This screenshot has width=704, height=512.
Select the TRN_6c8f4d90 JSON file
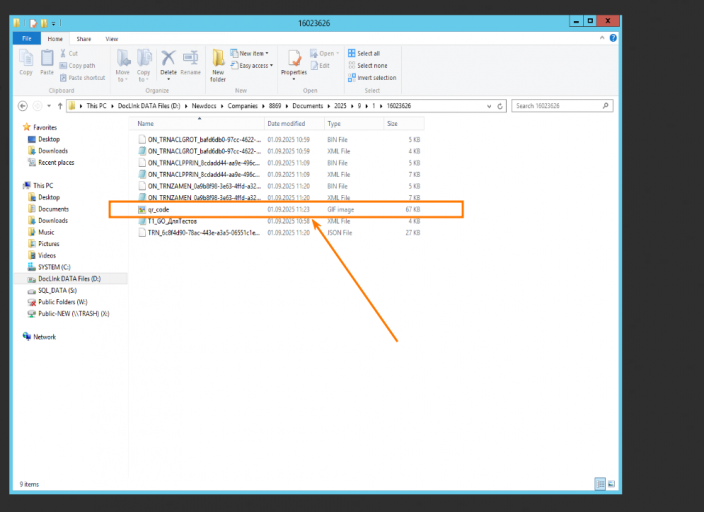click(x=279, y=233)
